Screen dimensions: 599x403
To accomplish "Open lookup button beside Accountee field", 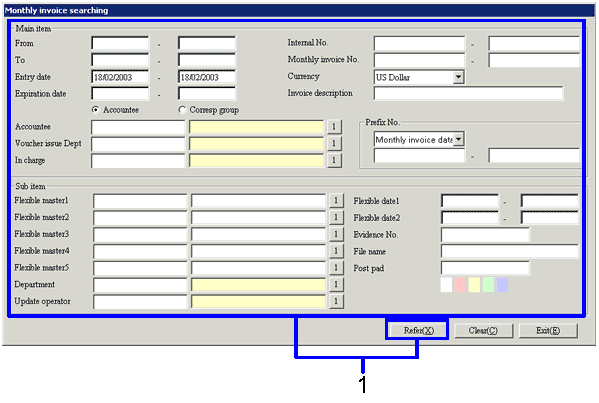I will tap(334, 126).
